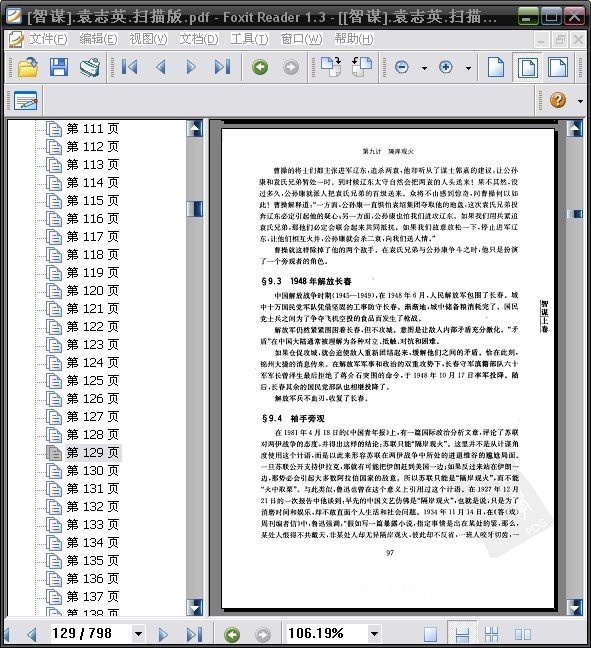Set actual size page view icon
Viewport: 591px width, 648px height.
496,67
